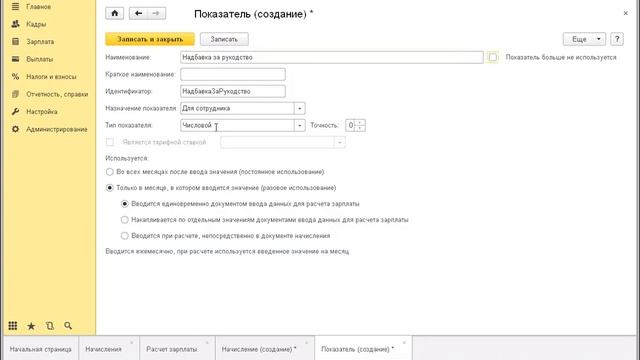Open Главное section in sidebar

coord(39,7)
